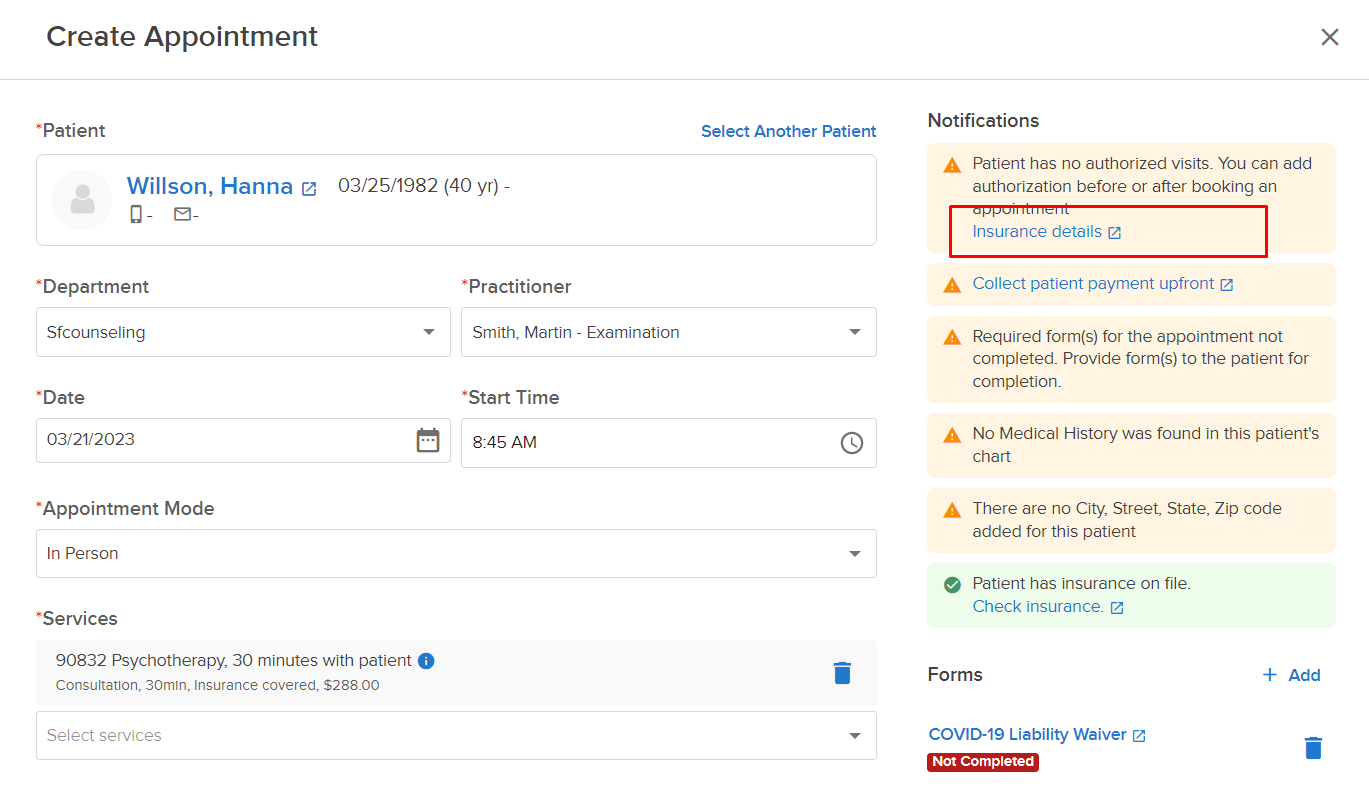The width and height of the screenshot is (1369, 786).
Task: Open the clock time picker icon
Action: [851, 442]
